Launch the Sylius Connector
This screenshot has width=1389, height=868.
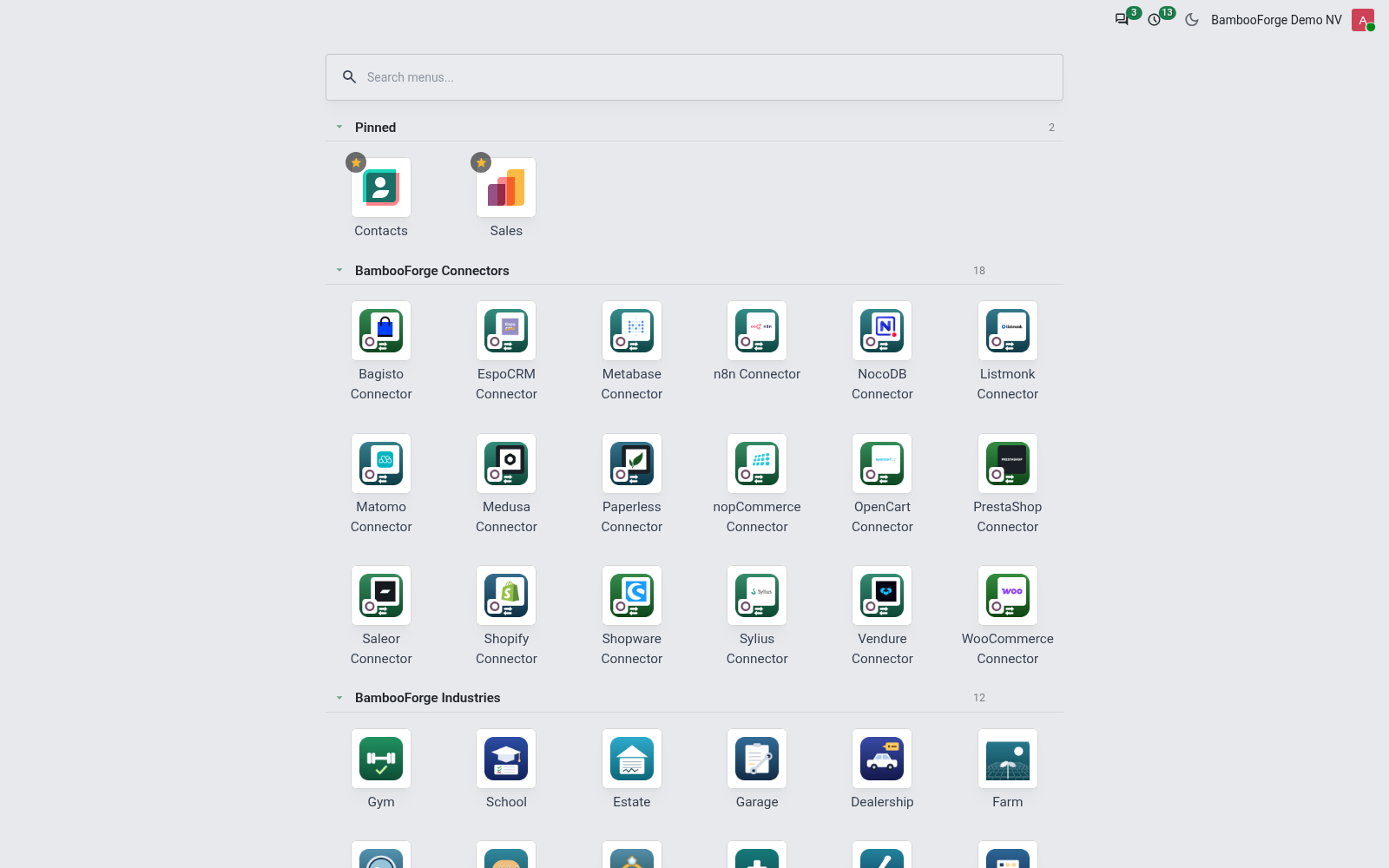(x=757, y=595)
